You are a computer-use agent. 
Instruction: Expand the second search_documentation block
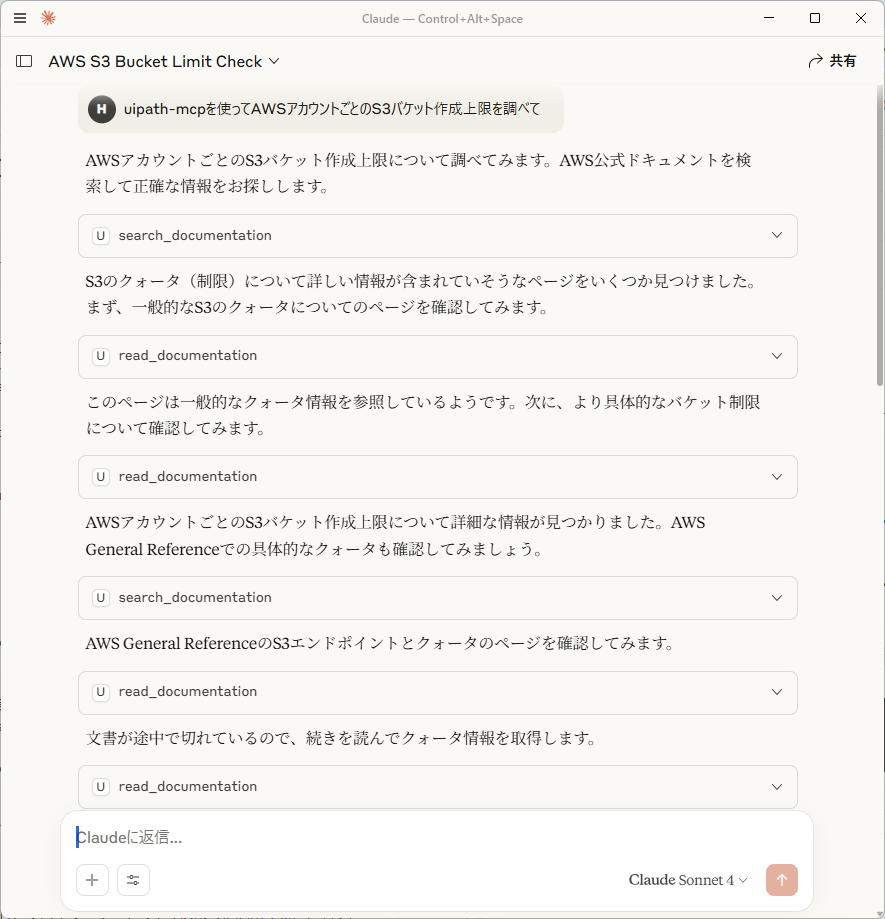point(438,598)
